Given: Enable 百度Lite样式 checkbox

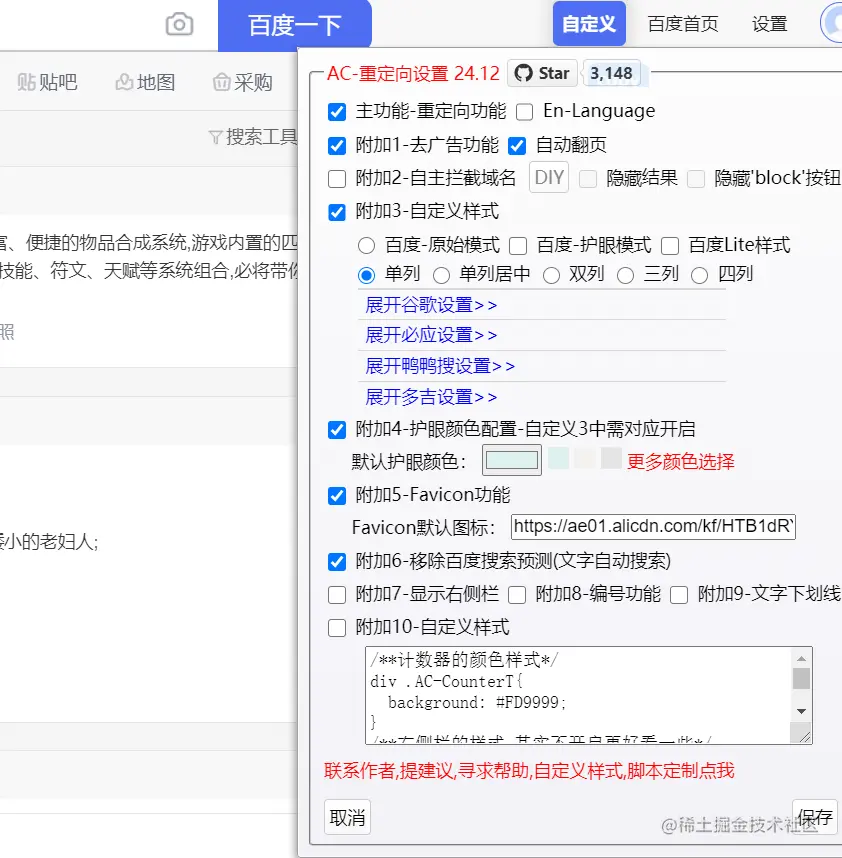Looking at the screenshot, I should (670, 246).
